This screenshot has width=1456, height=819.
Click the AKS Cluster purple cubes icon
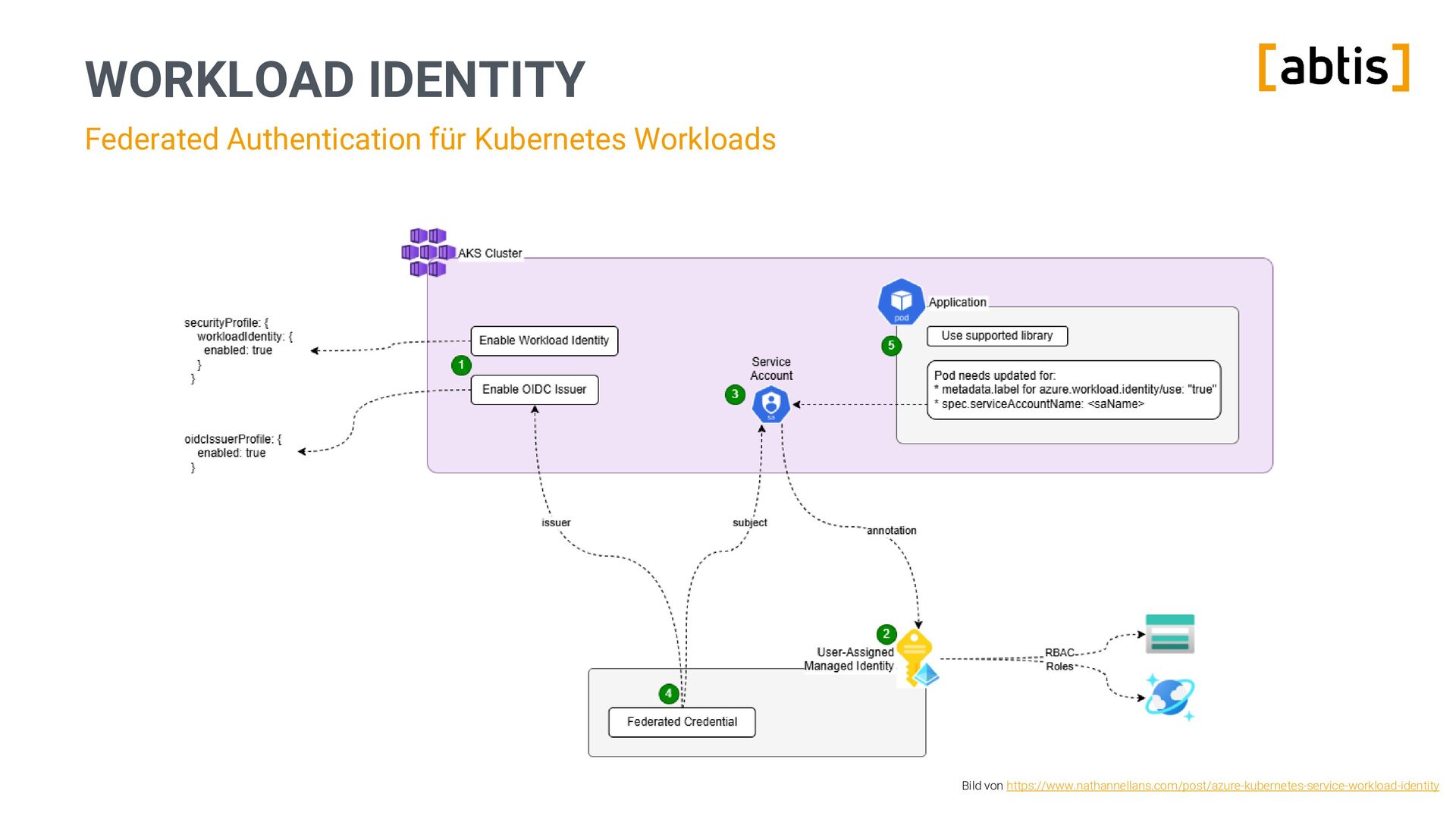coord(427,253)
